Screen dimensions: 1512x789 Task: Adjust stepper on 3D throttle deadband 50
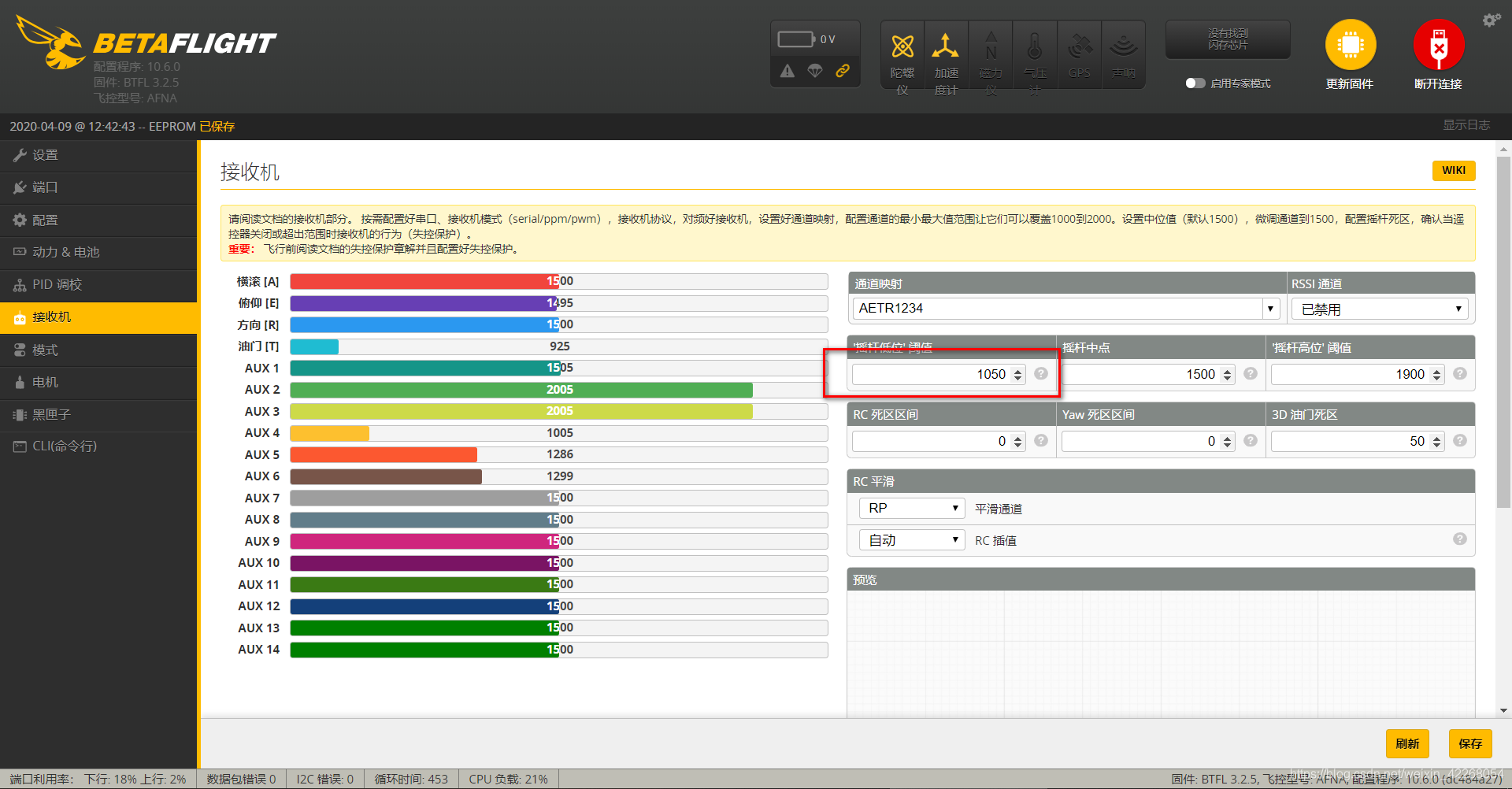[x=1436, y=442]
